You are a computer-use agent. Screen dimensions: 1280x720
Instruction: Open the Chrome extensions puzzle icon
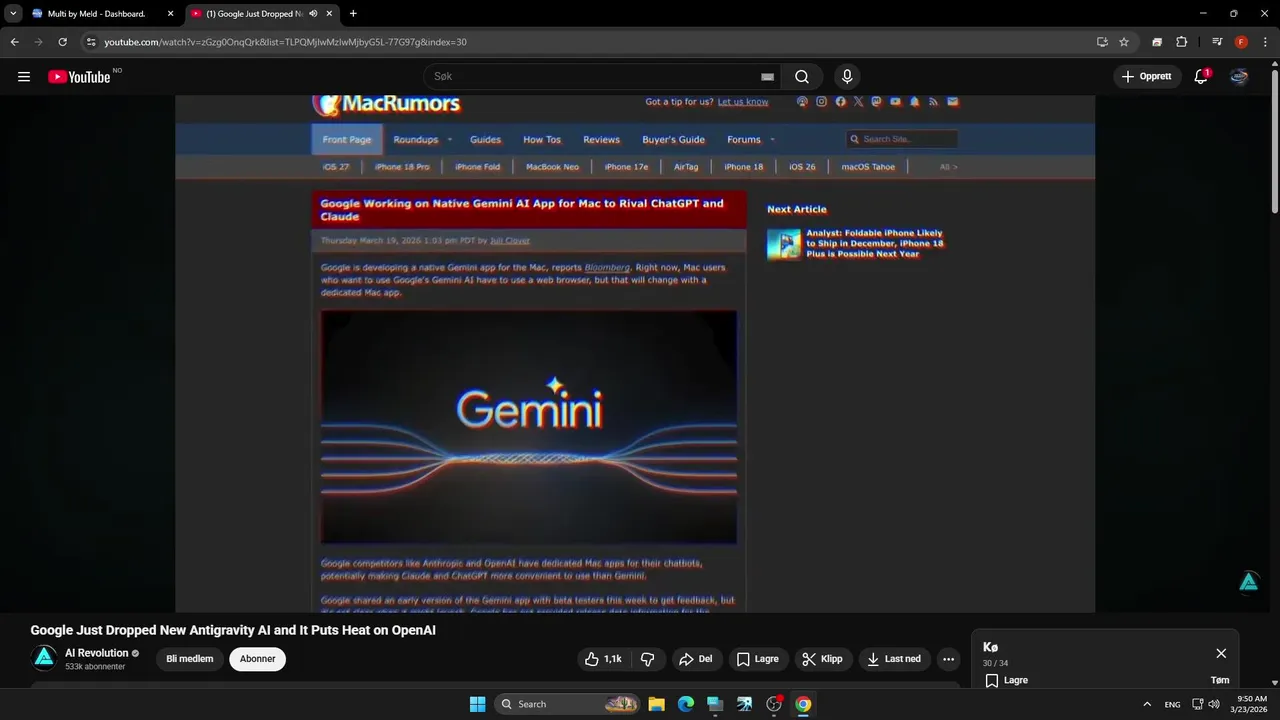point(1181,42)
